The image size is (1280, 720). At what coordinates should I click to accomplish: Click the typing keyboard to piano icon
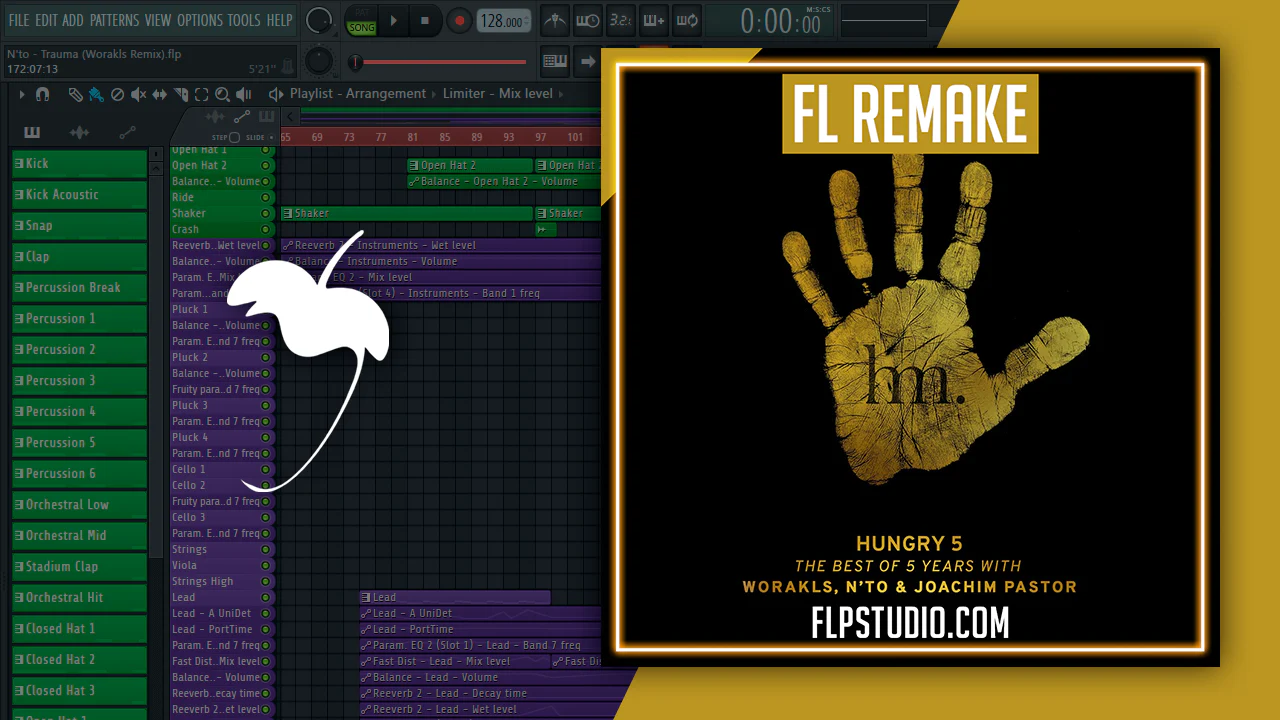tap(555, 61)
